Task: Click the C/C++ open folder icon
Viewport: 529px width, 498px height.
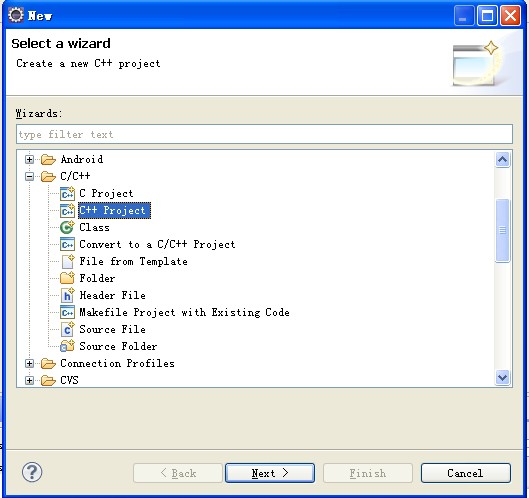Action: [48, 176]
